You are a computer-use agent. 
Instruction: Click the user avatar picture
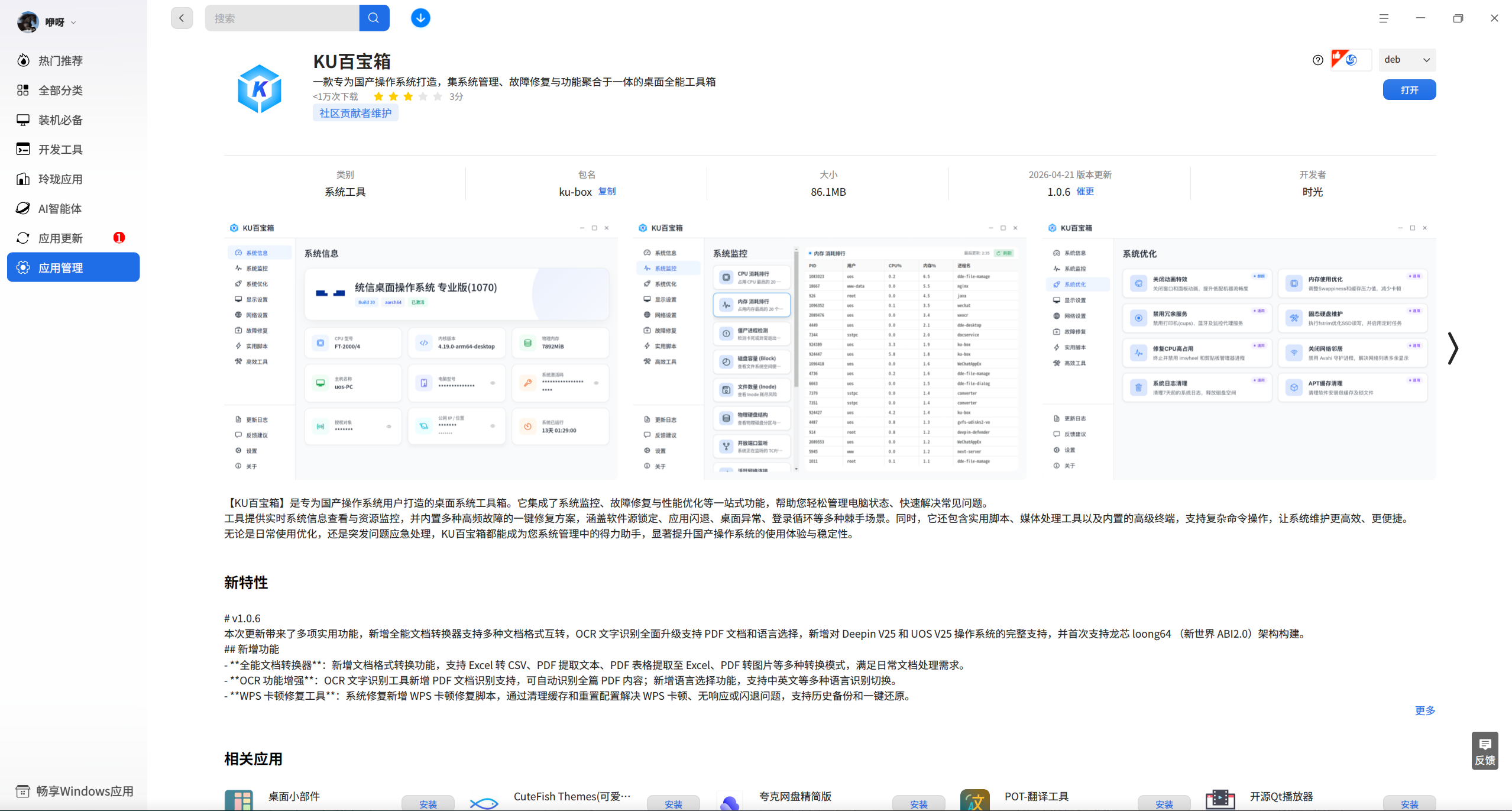click(x=28, y=22)
